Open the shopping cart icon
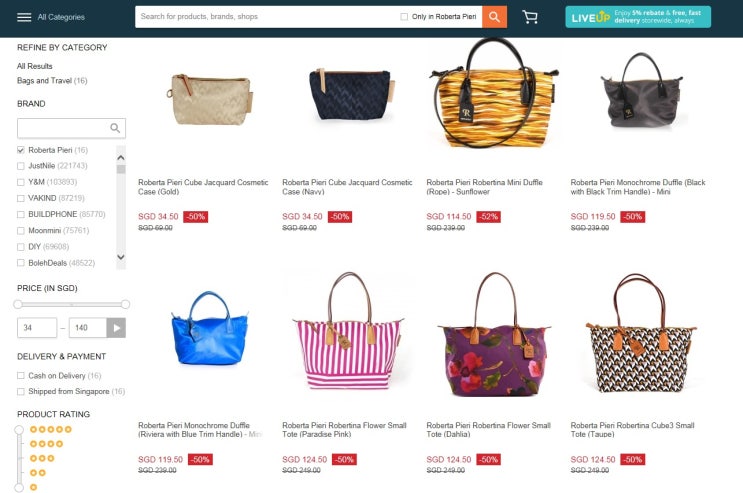 (x=530, y=17)
